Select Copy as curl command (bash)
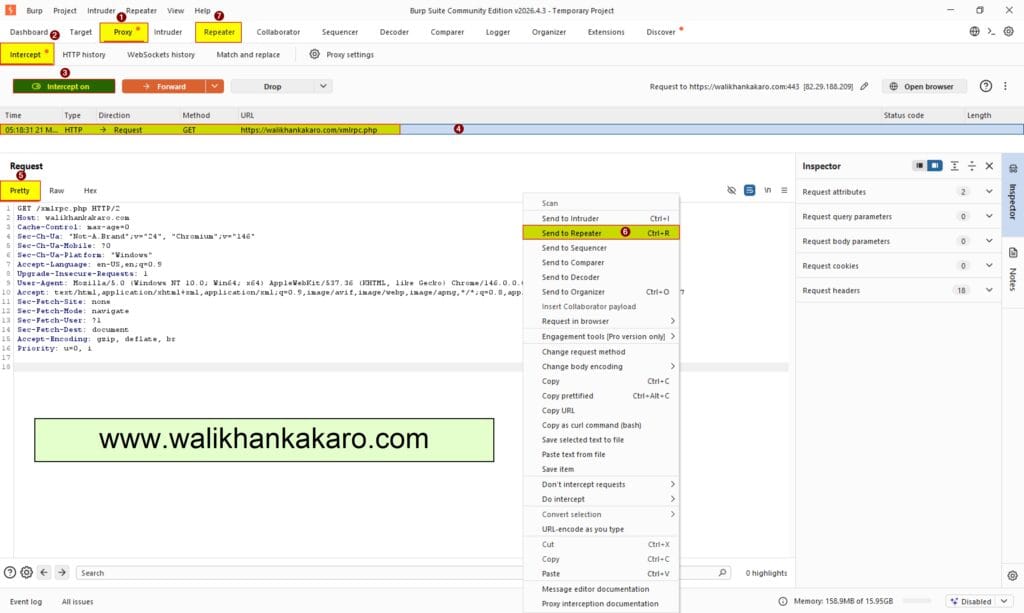Viewport: 1024px width, 613px height. coord(601,425)
